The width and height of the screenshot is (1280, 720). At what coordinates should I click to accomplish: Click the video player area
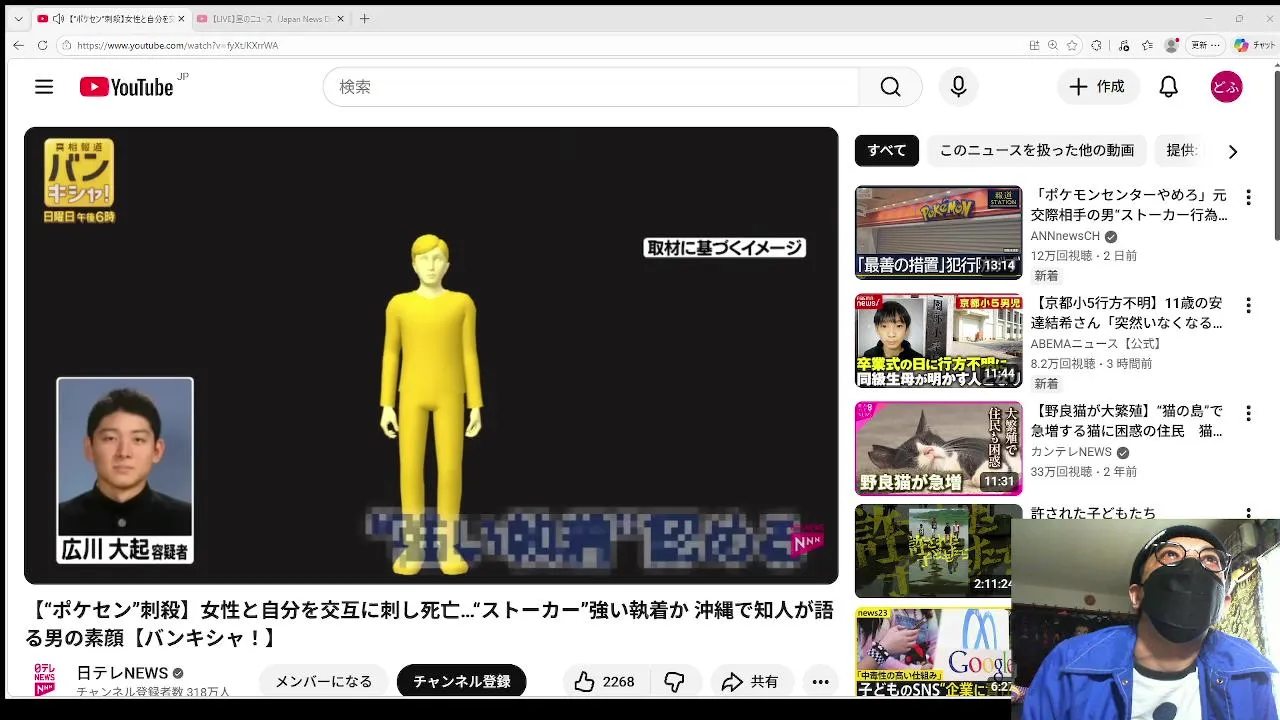(x=431, y=355)
